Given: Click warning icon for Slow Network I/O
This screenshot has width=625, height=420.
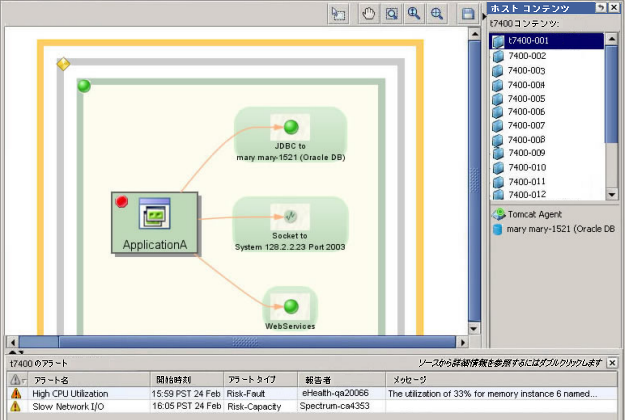Looking at the screenshot, I should [16, 406].
